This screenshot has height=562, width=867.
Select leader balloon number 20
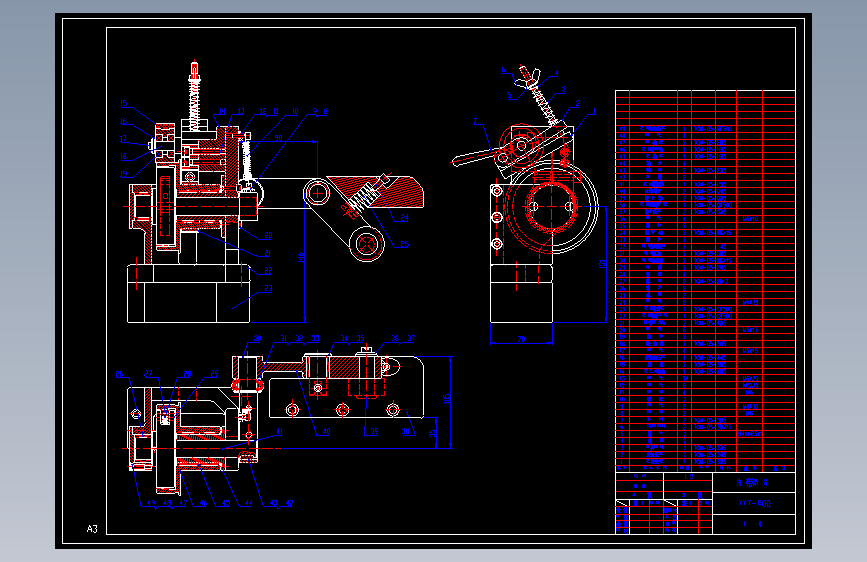(268, 235)
